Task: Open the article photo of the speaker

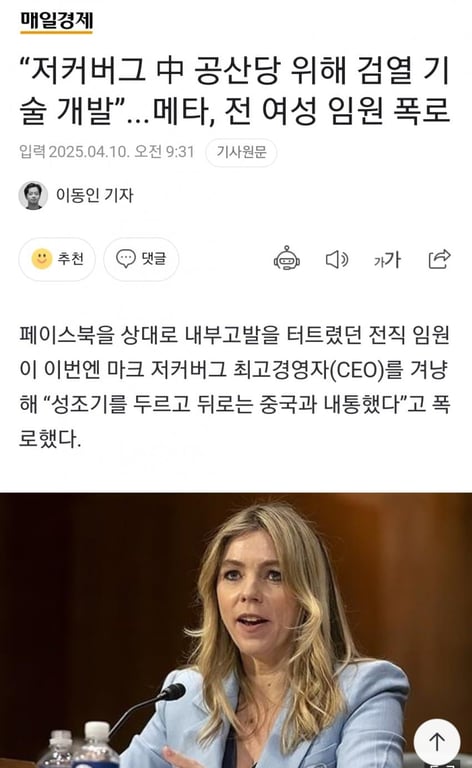Action: click(x=236, y=630)
